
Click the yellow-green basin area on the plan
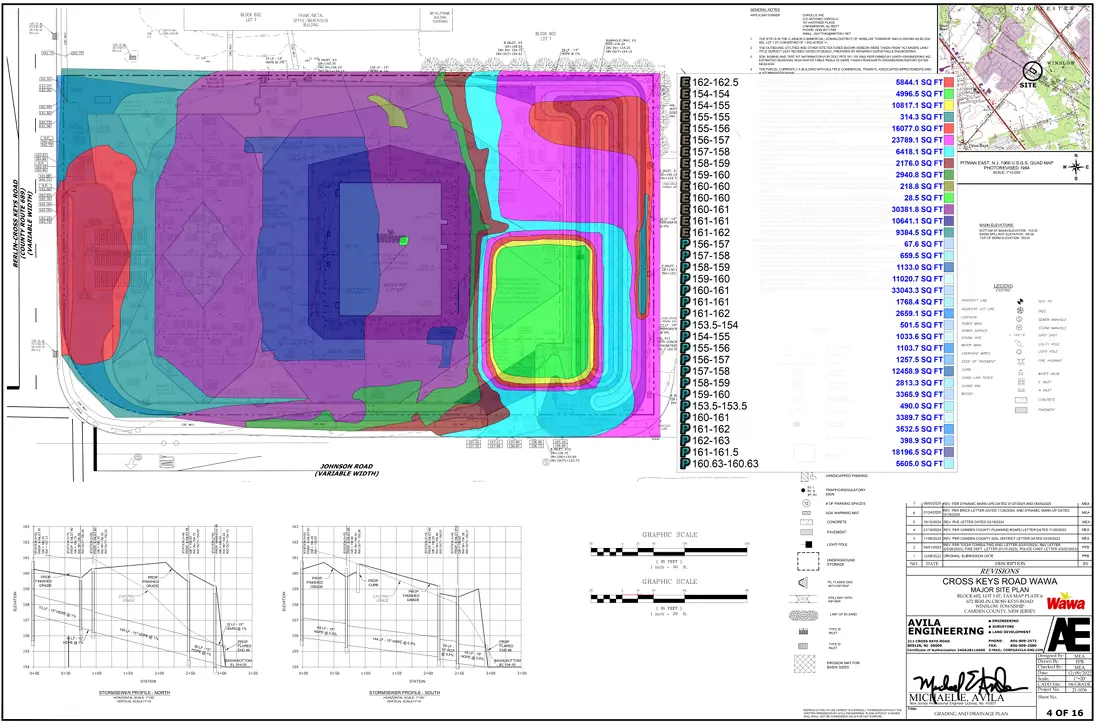tap(541, 311)
